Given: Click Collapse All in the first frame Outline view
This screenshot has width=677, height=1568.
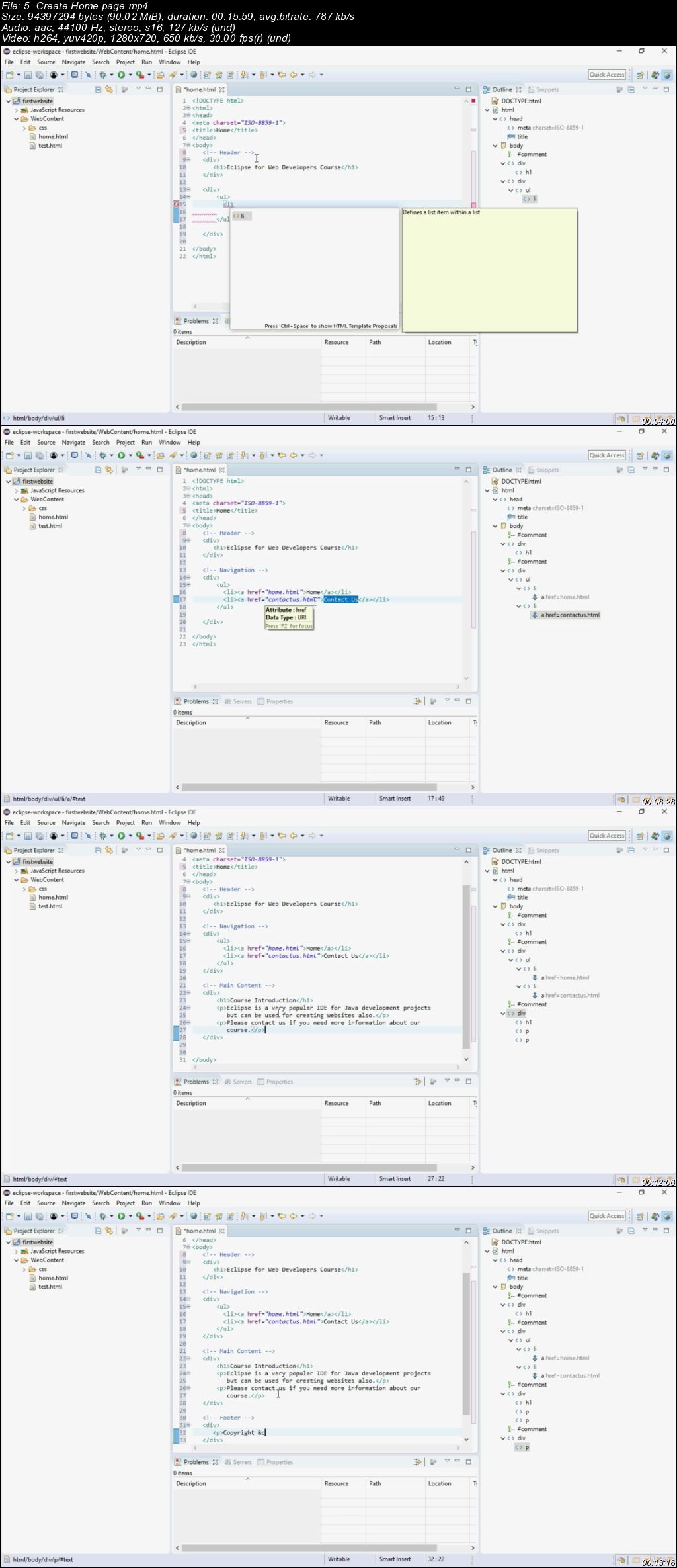Looking at the screenshot, I should click(631, 89).
